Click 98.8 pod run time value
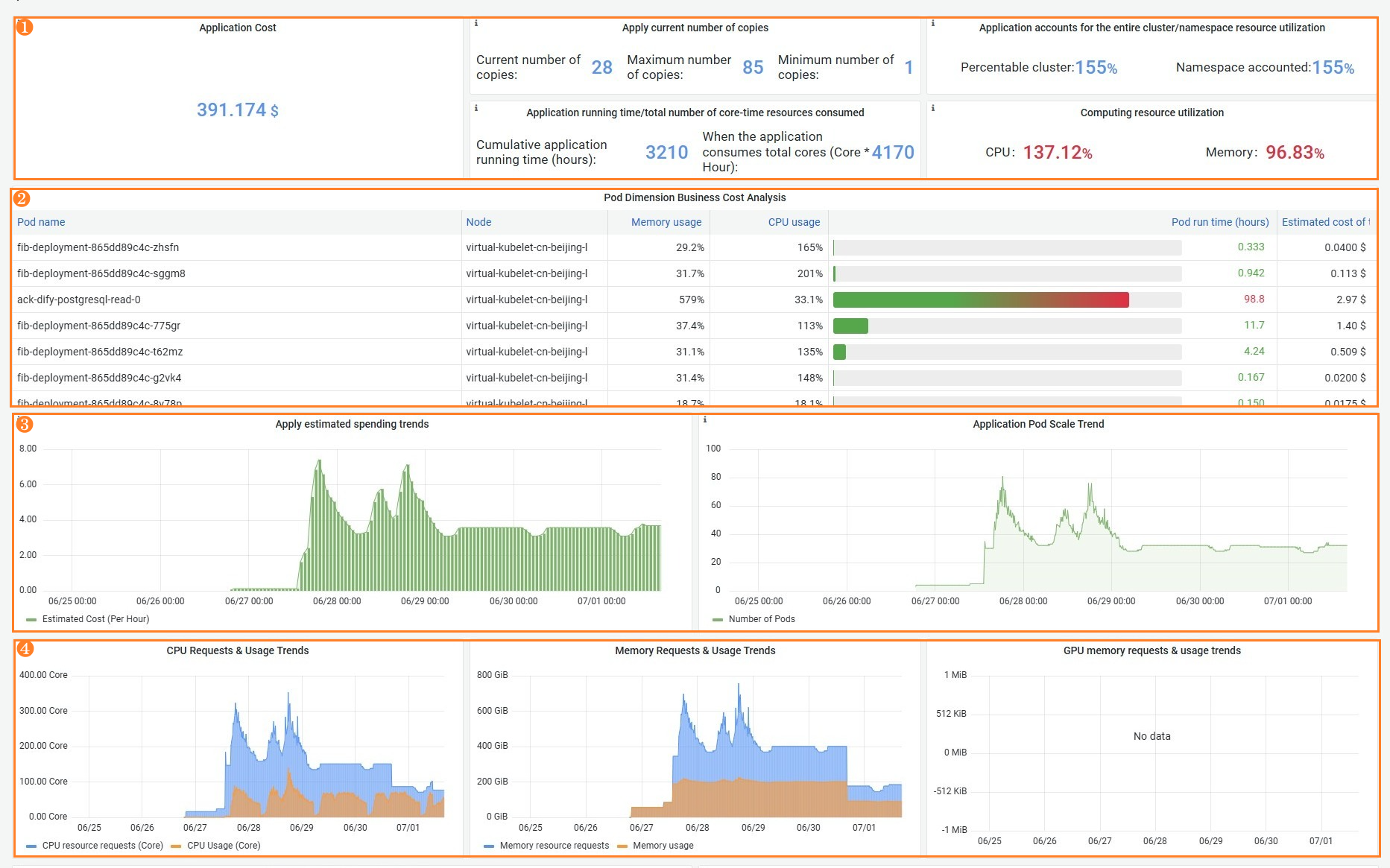The width and height of the screenshot is (1390, 868). (1254, 299)
